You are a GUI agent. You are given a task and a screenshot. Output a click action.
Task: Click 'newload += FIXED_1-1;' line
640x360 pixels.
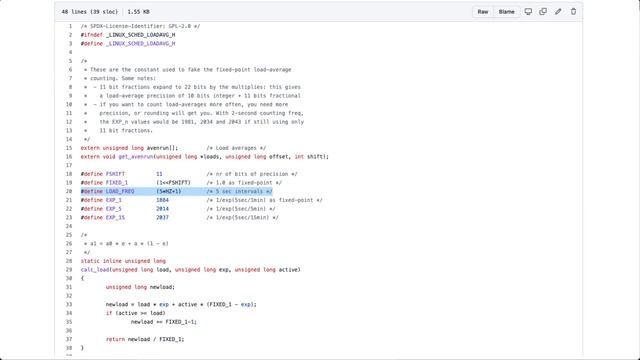point(164,322)
